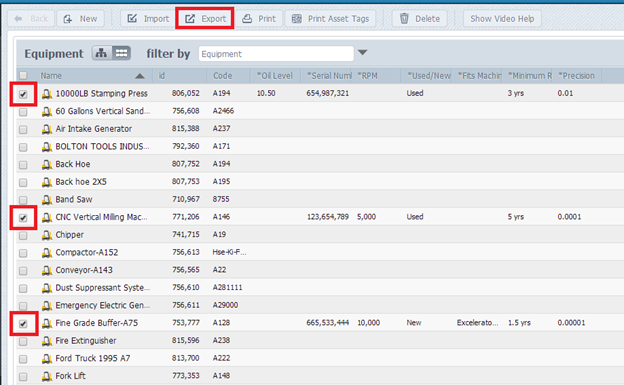Open the Band Saw equipment name

(x=74, y=199)
